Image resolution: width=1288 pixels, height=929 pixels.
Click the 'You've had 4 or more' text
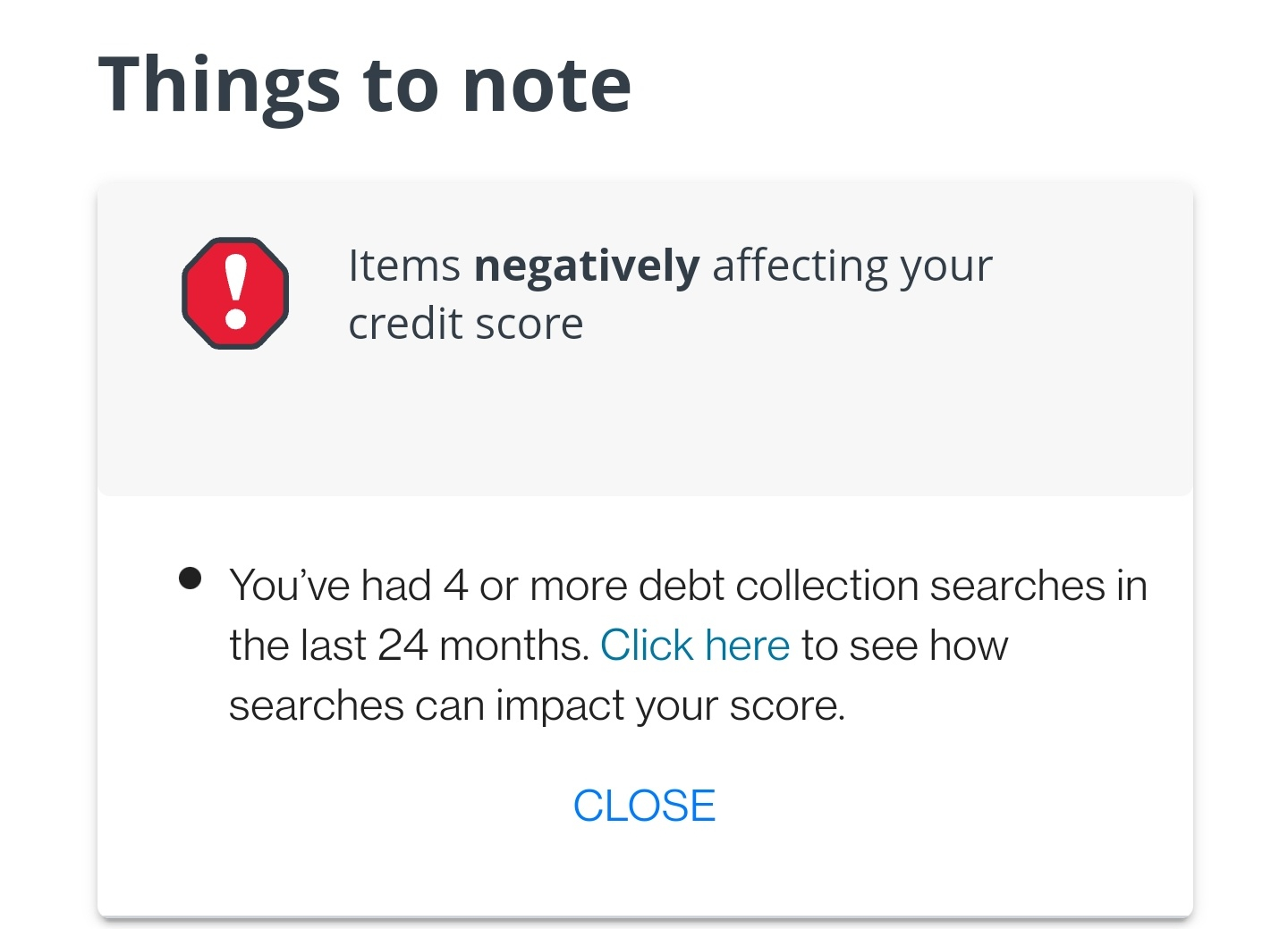pos(428,586)
